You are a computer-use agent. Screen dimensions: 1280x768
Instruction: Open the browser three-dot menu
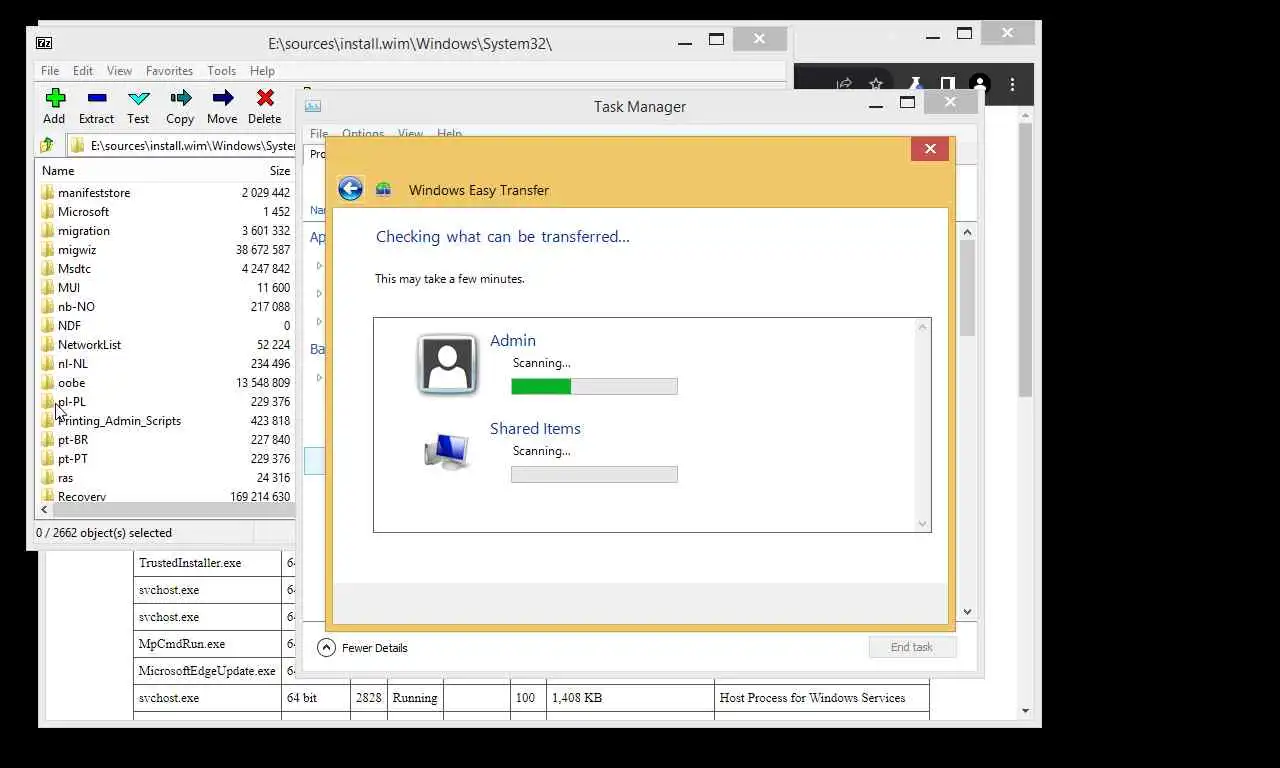1012,84
